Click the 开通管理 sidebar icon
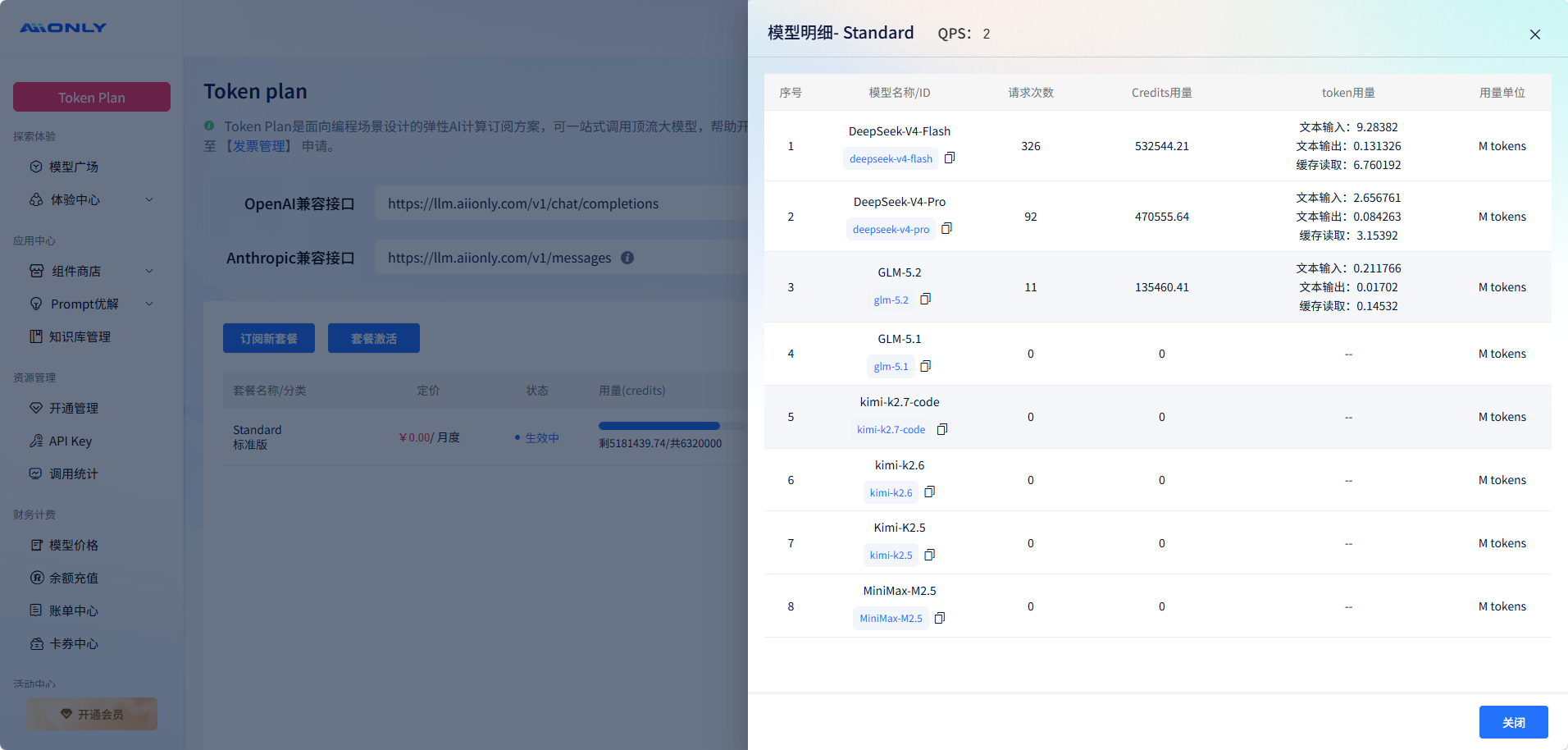The width and height of the screenshot is (1568, 750). 36,408
